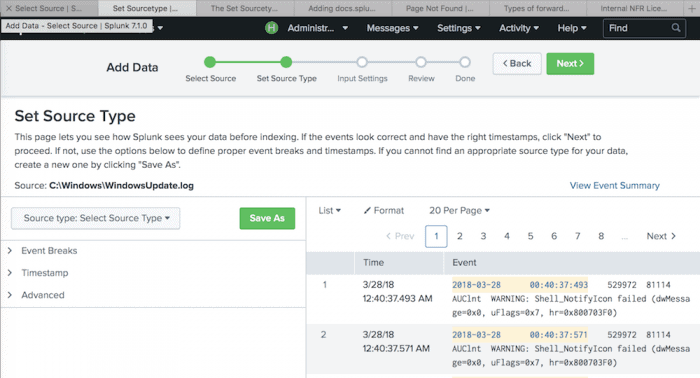This screenshot has height=378, width=700.
Task: Click source path C:\Windows\WindowsUpdate.log
Action: [121, 186]
